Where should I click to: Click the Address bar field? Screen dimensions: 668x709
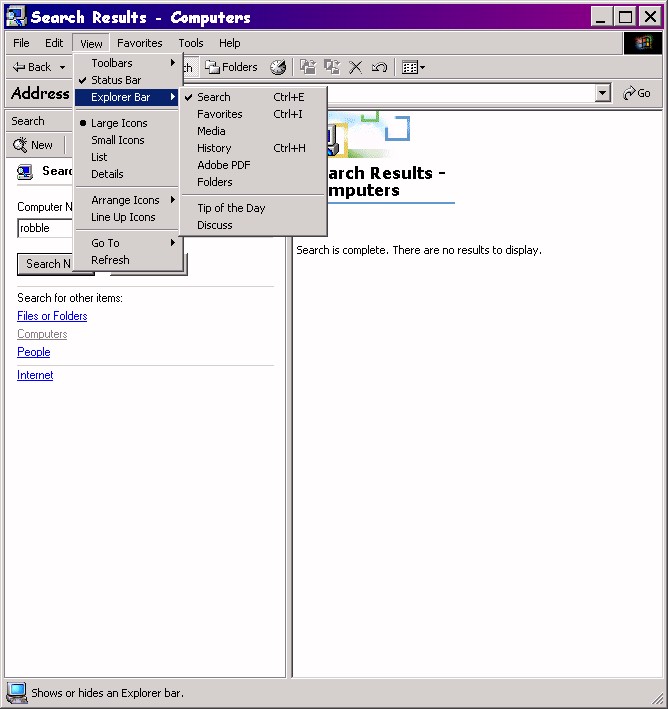point(461,93)
